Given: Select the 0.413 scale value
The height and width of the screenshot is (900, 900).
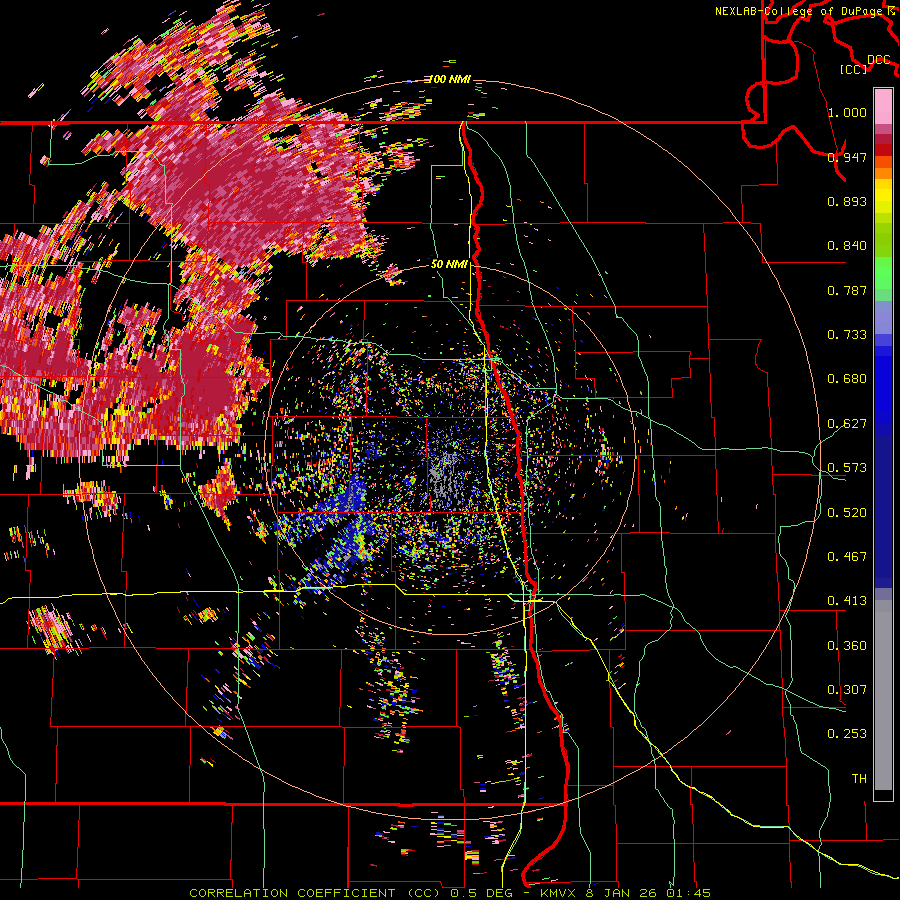Looking at the screenshot, I should (847, 601).
